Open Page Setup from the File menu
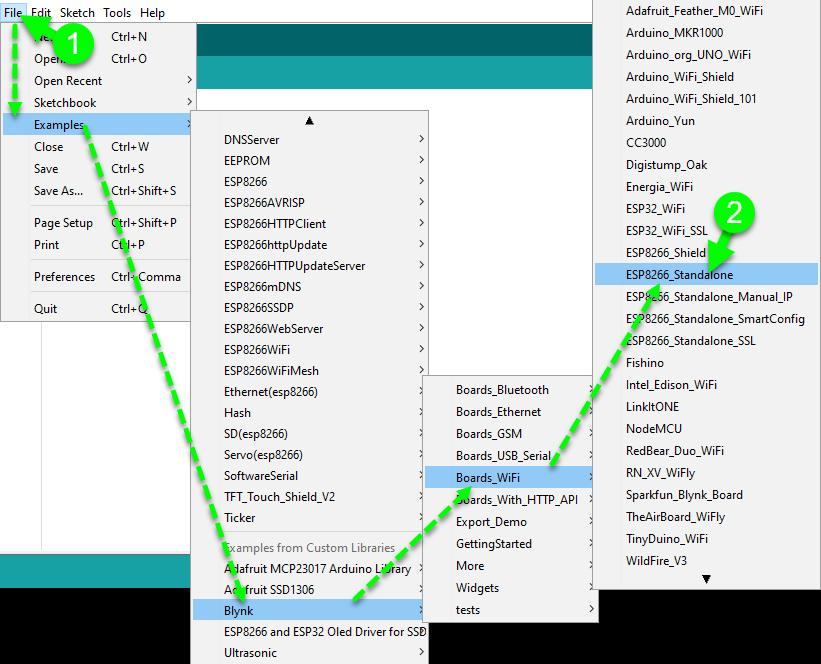This screenshot has width=821, height=664. click(97, 223)
